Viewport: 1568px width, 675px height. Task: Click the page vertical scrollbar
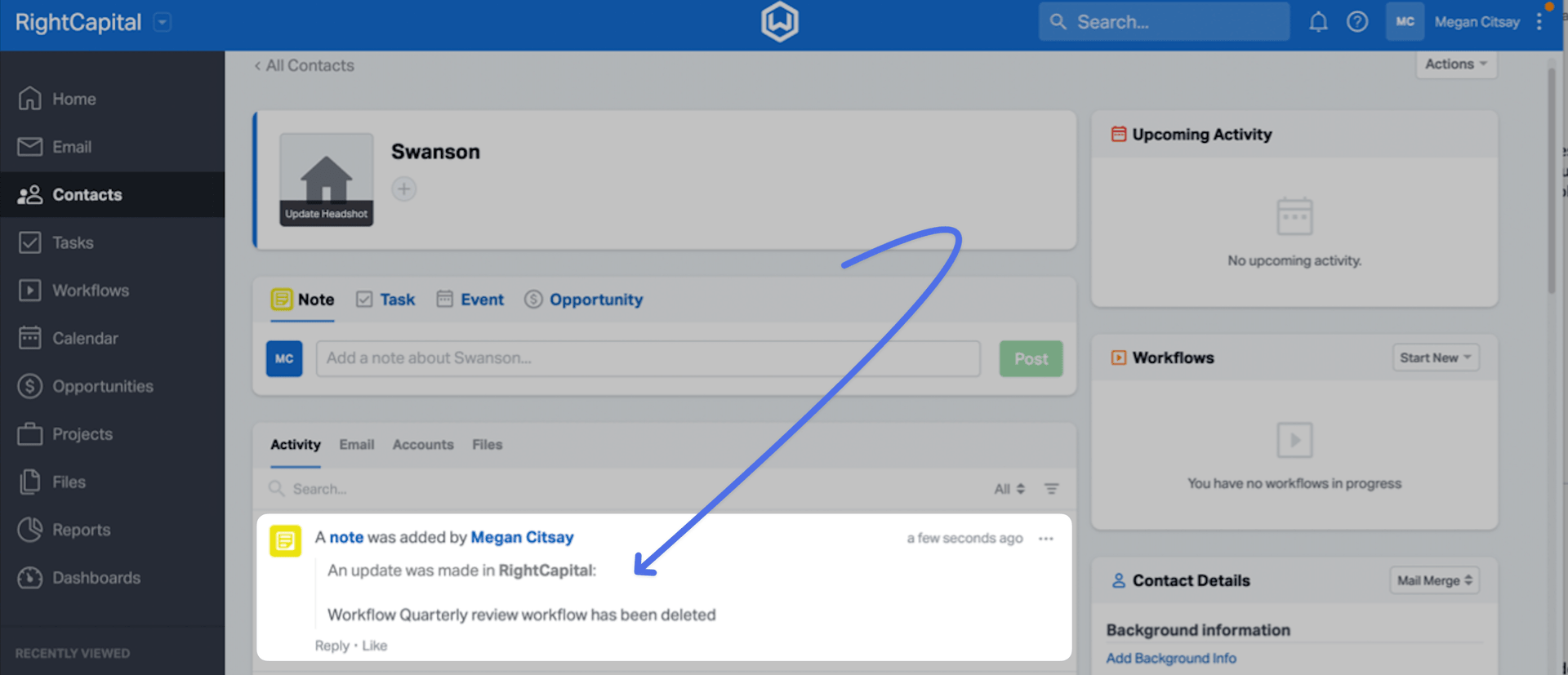[x=1552, y=180]
